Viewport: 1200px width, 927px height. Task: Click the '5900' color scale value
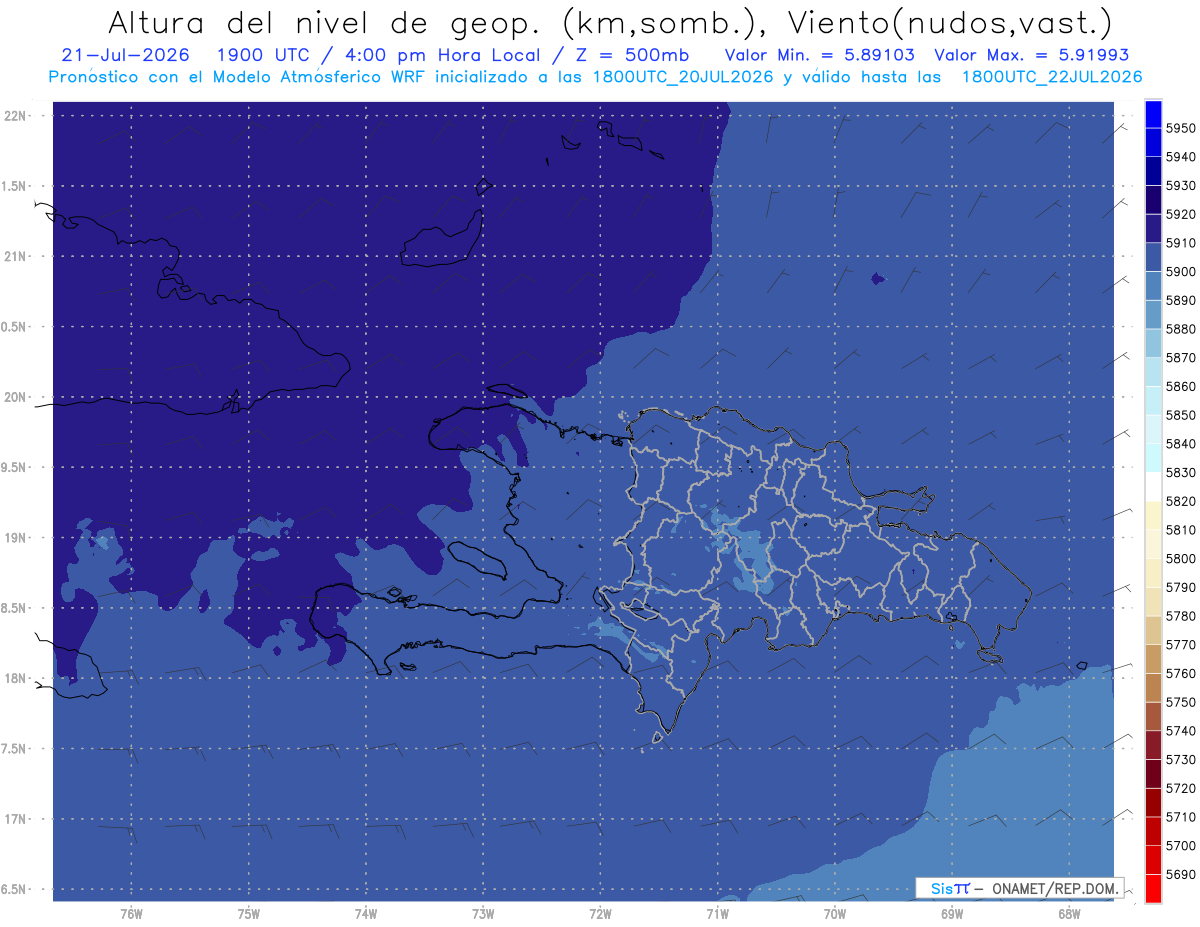1181,271
